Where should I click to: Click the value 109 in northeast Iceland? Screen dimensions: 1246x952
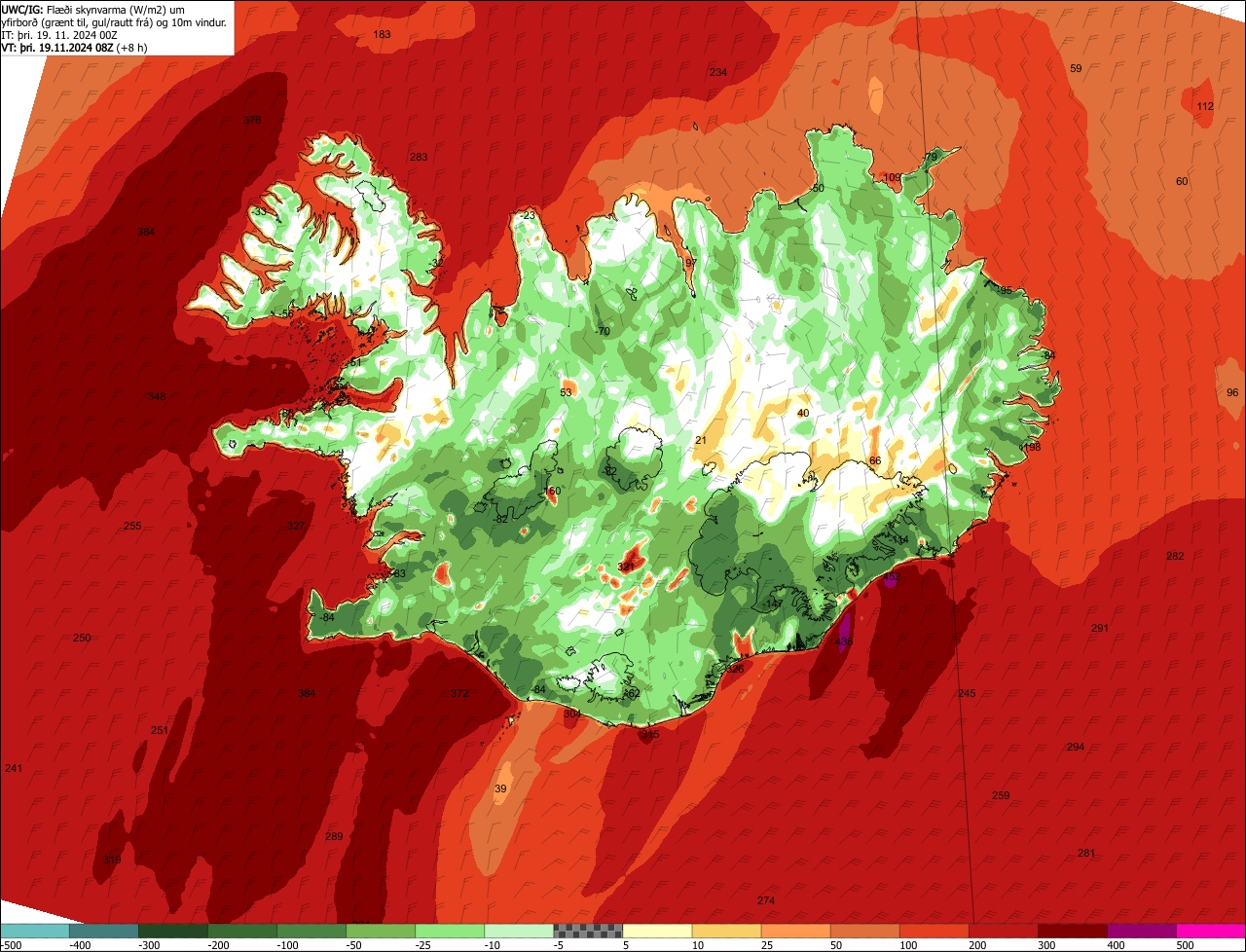(892, 177)
